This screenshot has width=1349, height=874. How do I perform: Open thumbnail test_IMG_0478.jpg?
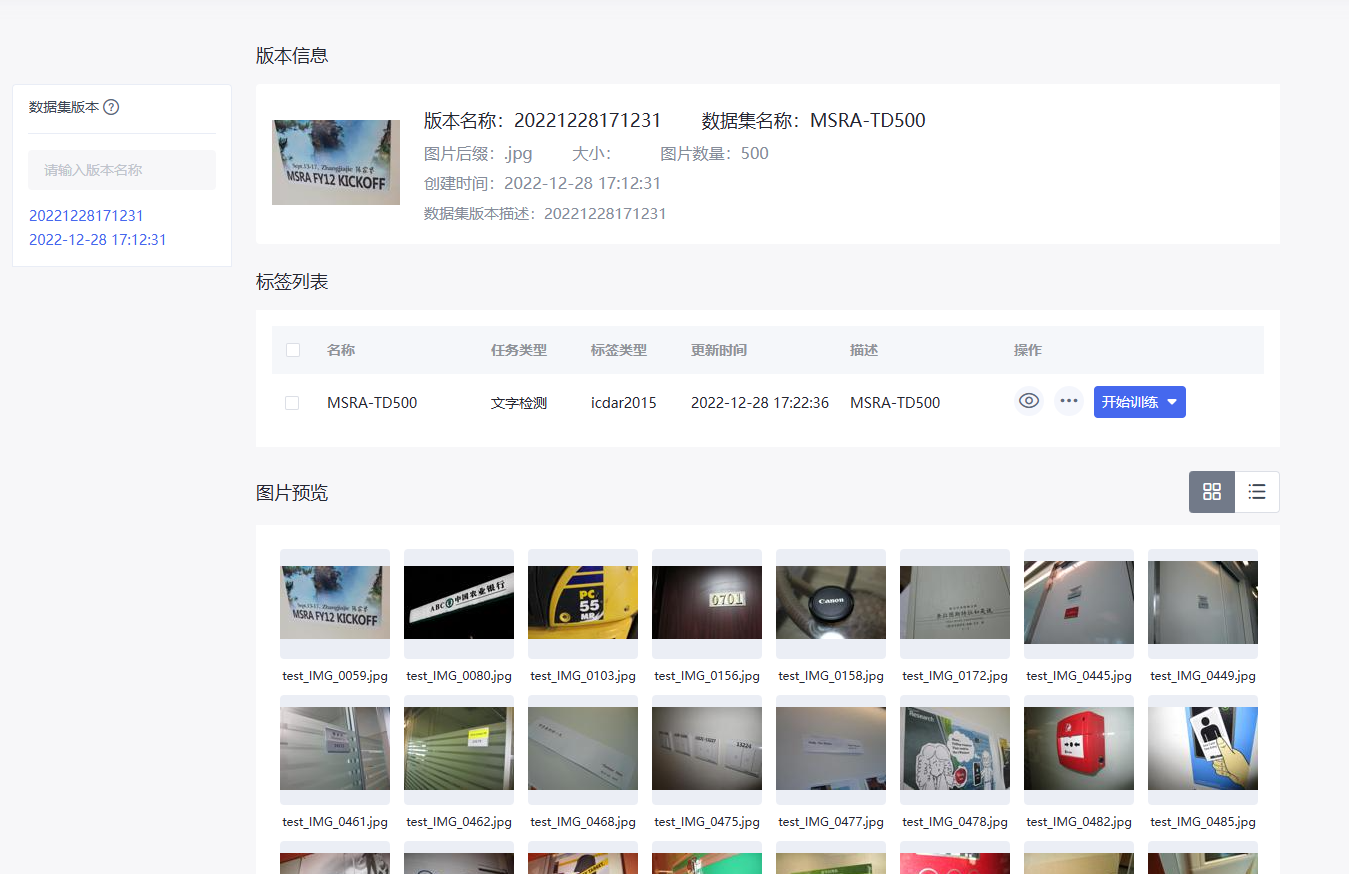(x=955, y=749)
